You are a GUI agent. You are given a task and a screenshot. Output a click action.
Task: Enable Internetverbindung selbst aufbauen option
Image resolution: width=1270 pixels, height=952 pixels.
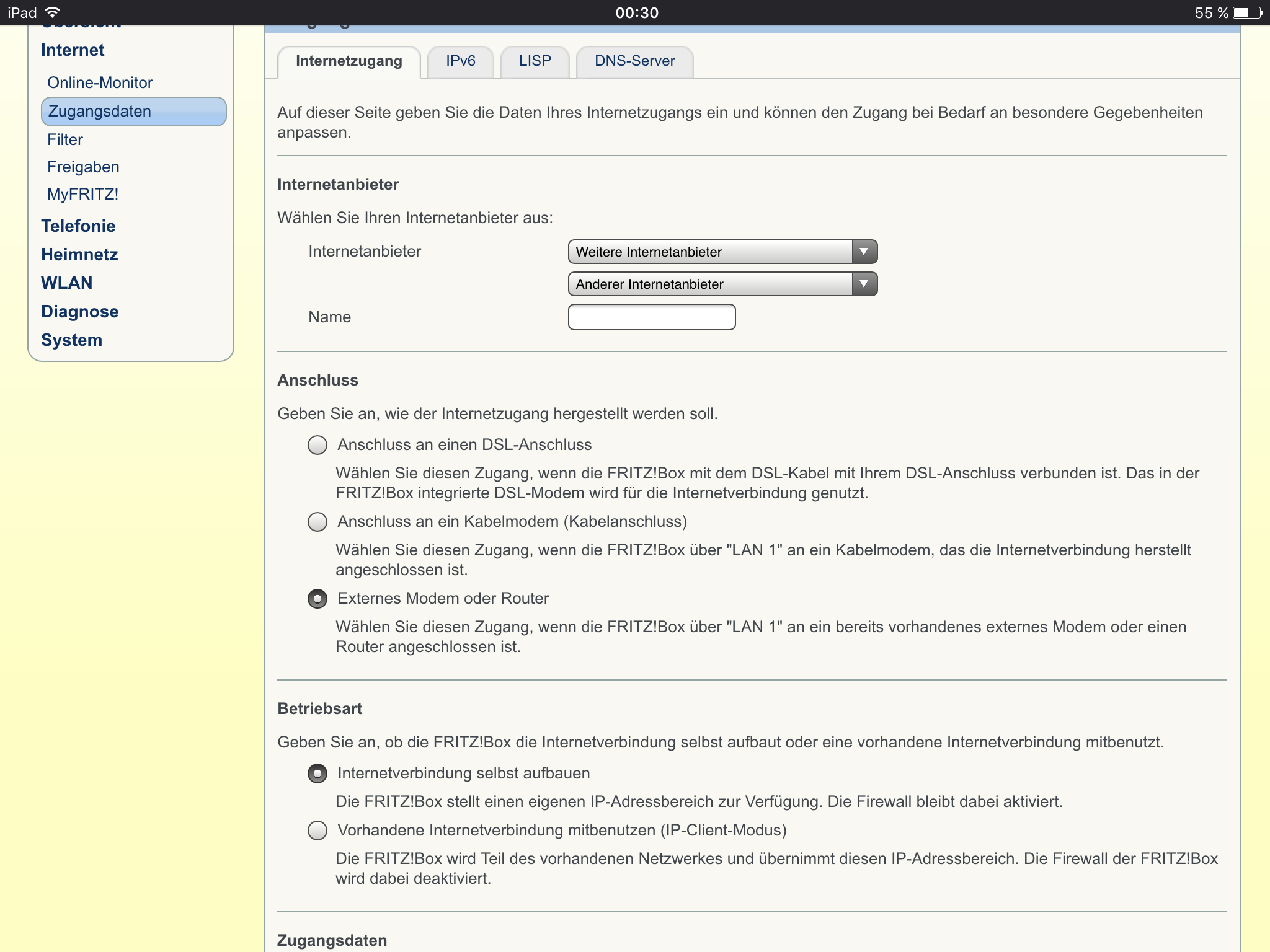(x=317, y=773)
